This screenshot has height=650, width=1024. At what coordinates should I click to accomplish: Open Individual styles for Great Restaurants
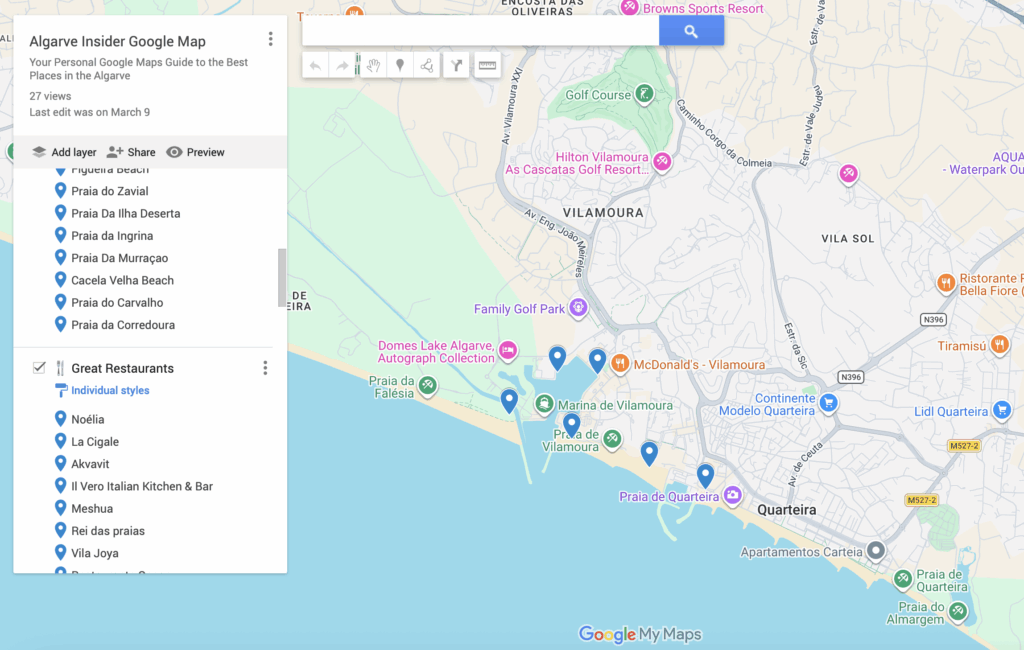coord(110,390)
